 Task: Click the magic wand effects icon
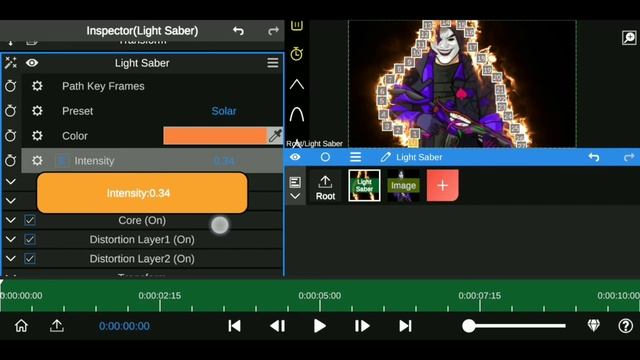(11, 63)
